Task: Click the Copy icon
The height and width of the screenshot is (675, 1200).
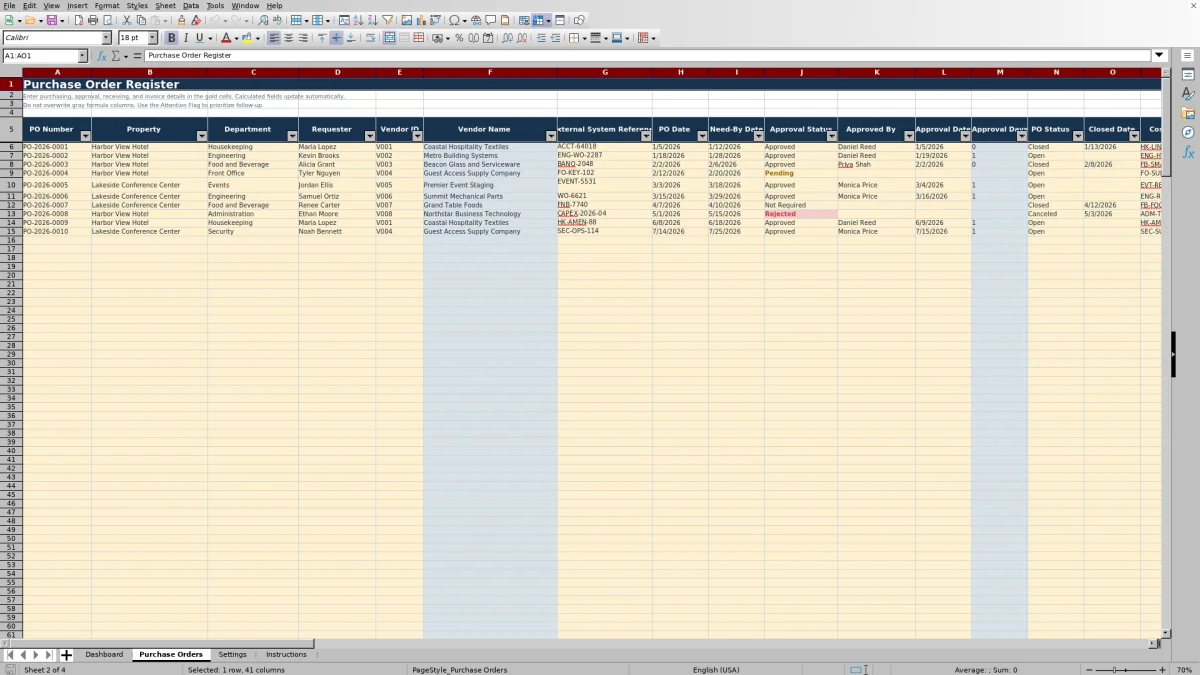Action: click(141, 20)
